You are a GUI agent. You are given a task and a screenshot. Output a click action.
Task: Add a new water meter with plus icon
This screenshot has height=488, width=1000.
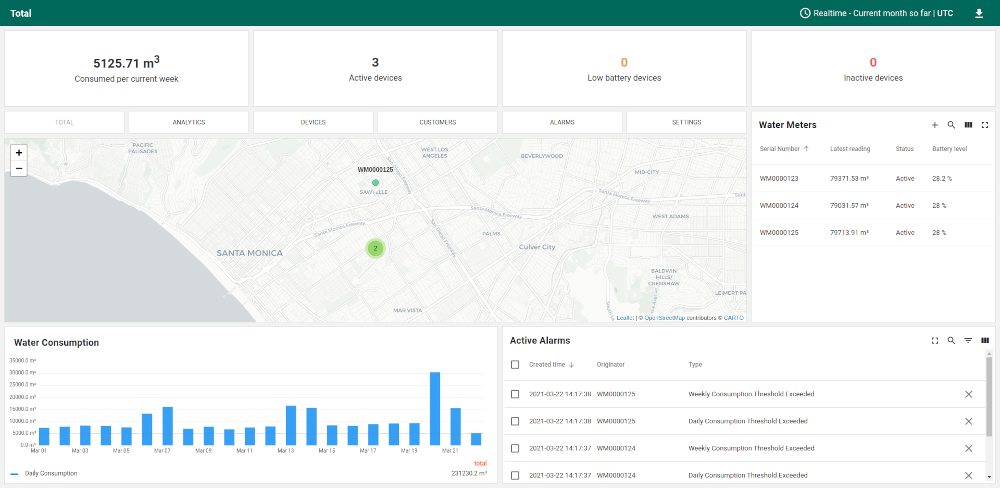click(935, 125)
